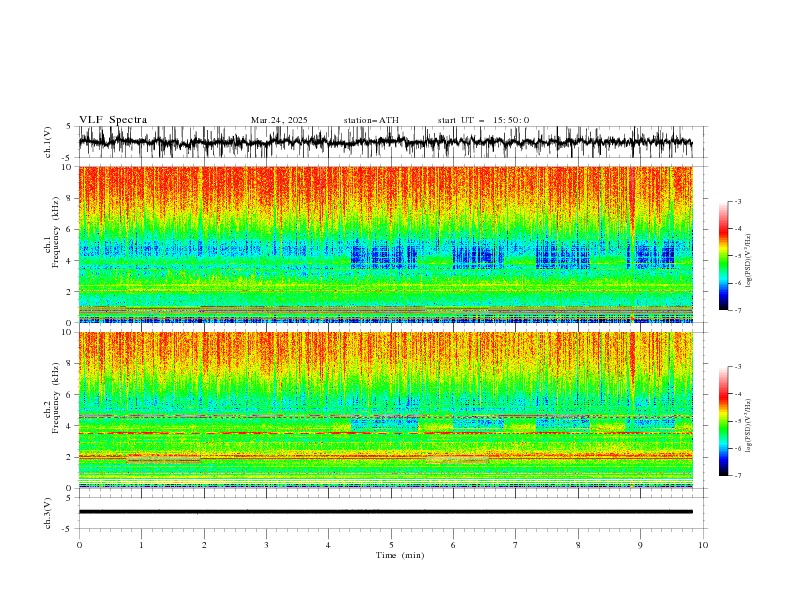The height and width of the screenshot is (612, 792).
Task: Click the 'start UT = 15:50:0' text
Action: pos(483,120)
